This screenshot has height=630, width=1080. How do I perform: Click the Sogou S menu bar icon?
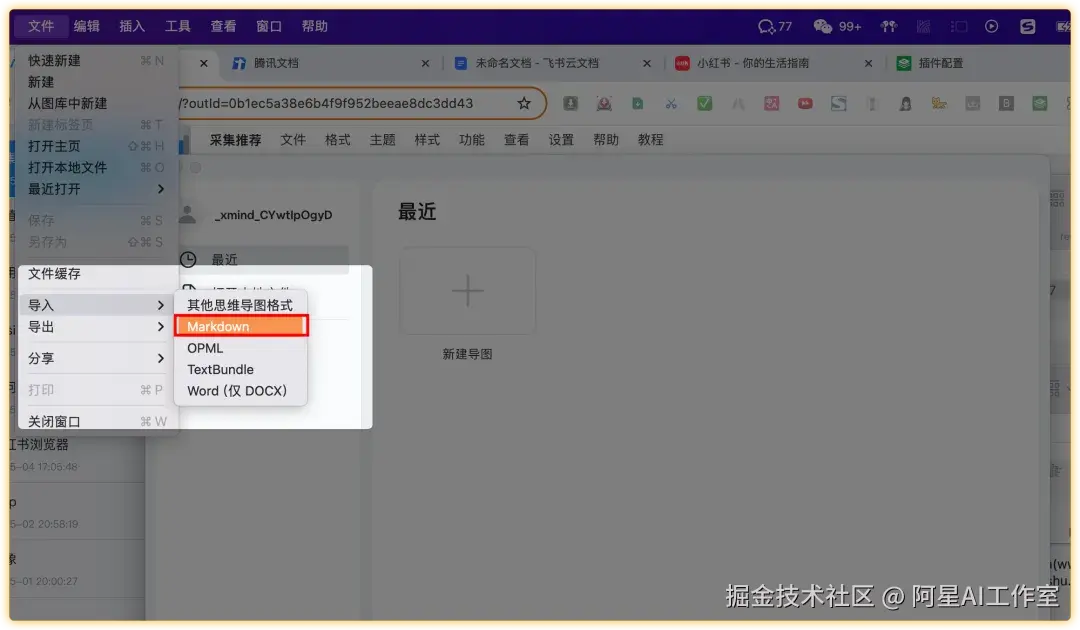pos(1027,26)
